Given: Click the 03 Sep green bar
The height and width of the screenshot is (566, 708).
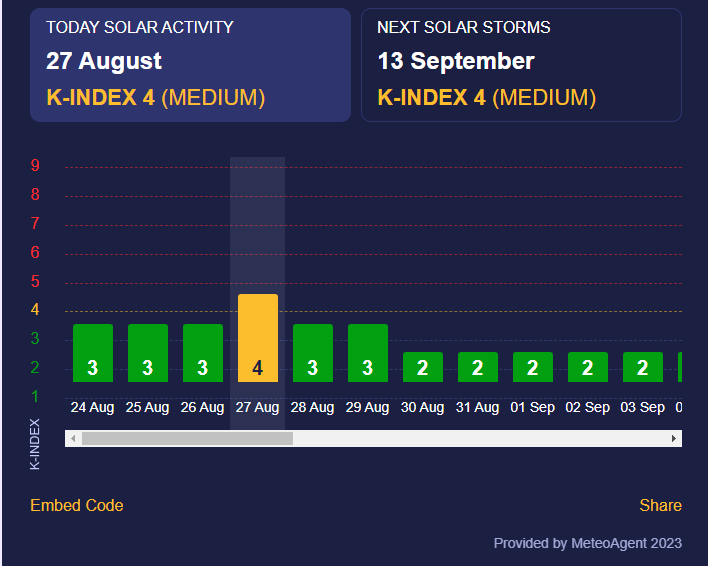Looking at the screenshot, I should (x=643, y=367).
